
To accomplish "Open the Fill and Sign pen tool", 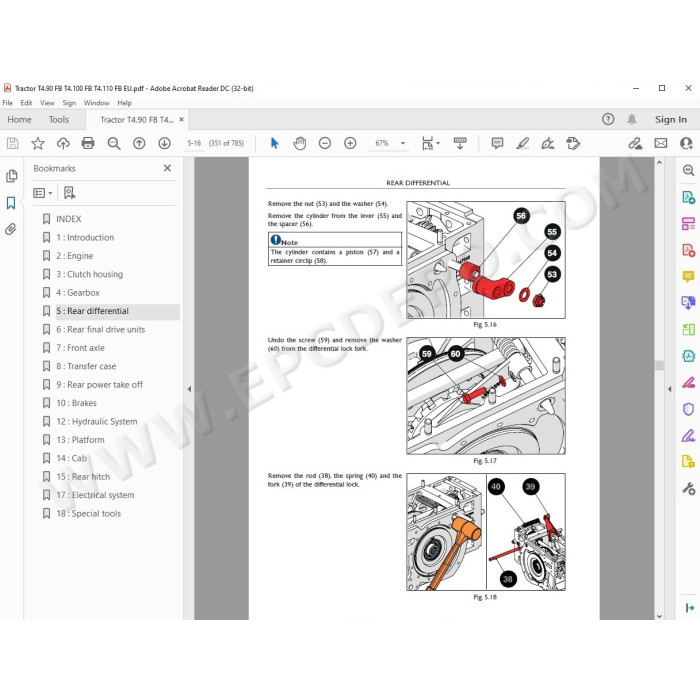I will (548, 143).
